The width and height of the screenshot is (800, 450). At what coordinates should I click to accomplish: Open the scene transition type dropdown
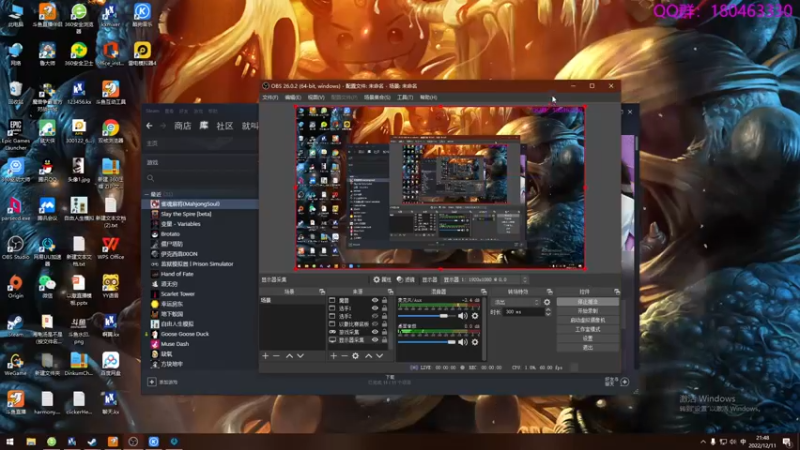(516, 302)
